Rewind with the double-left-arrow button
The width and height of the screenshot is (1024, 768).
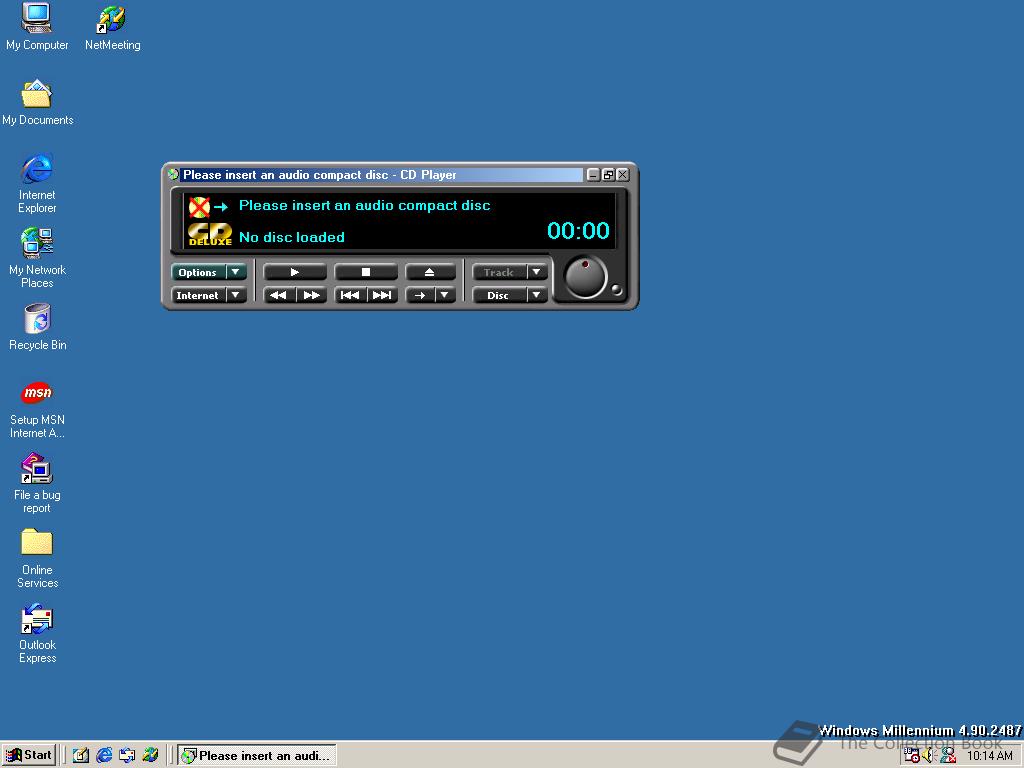(x=279, y=295)
